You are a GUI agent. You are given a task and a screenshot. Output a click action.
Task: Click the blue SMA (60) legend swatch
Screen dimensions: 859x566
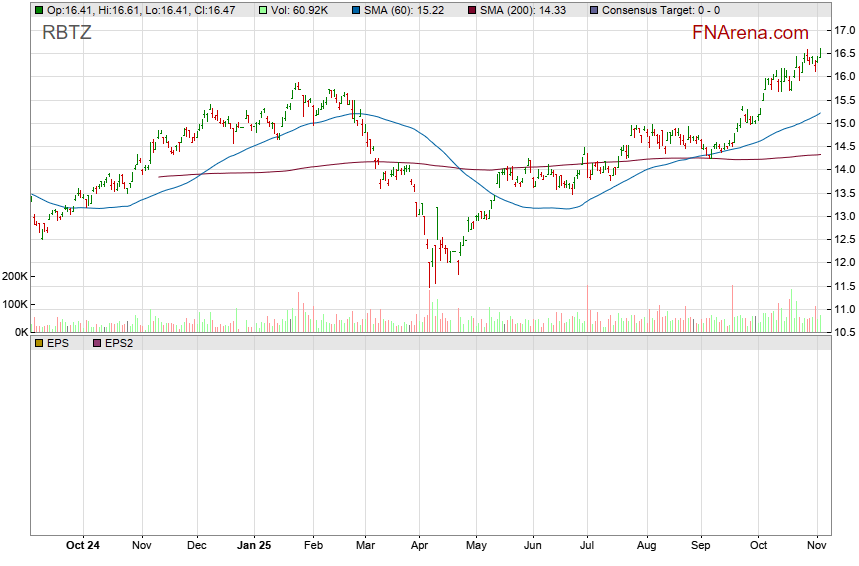358,10
